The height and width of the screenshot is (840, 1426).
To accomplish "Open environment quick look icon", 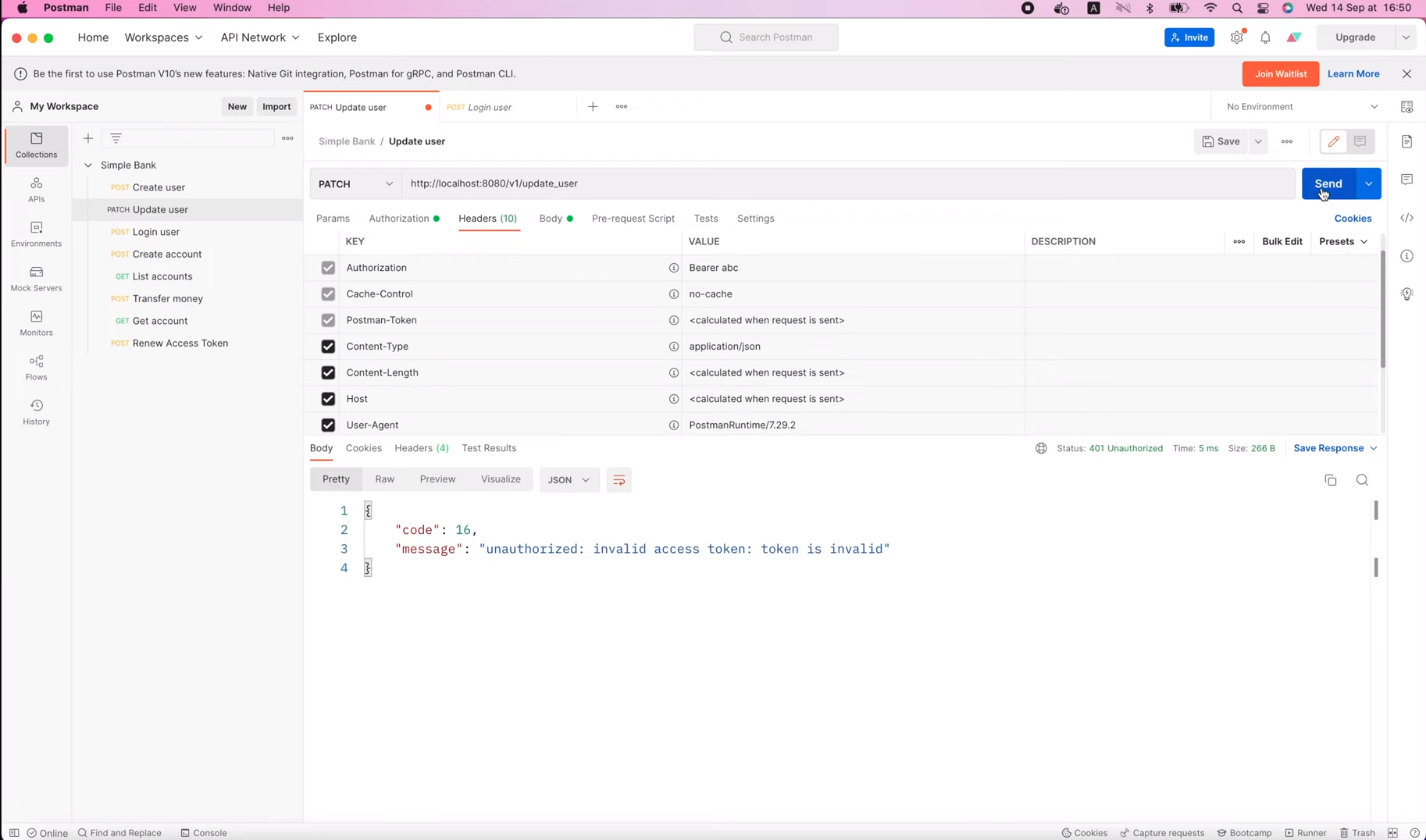I will [x=1406, y=107].
